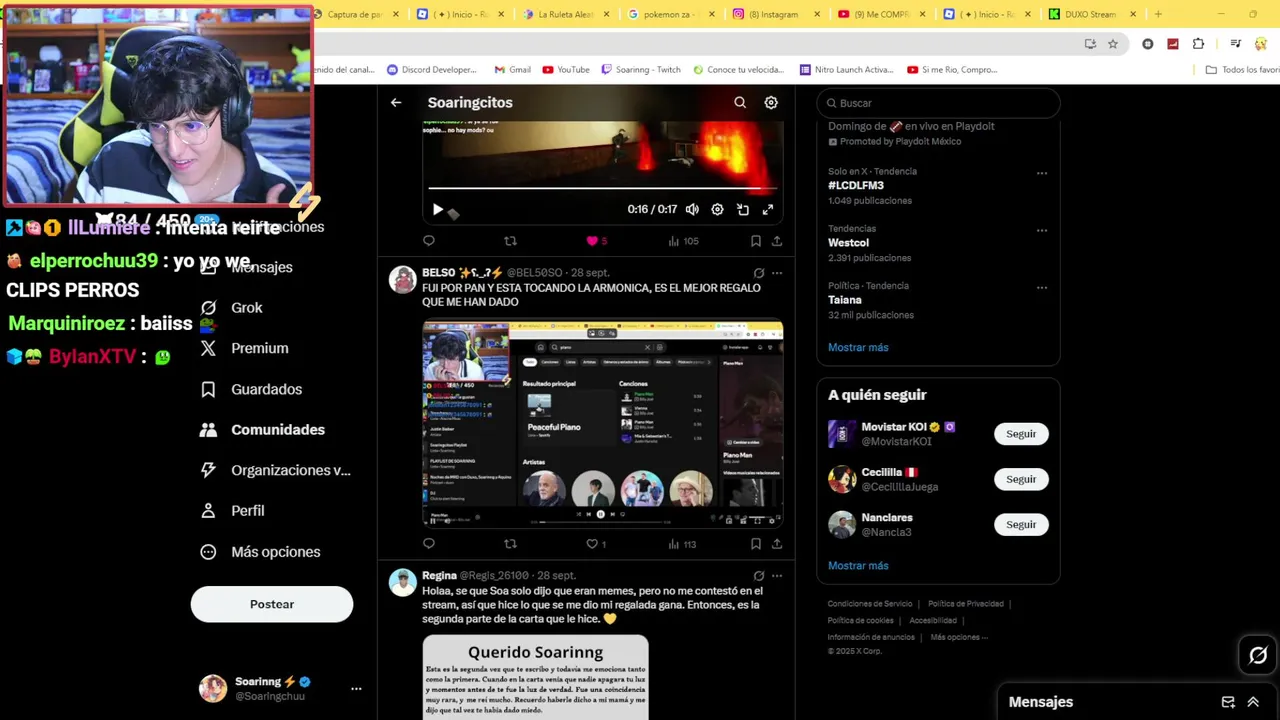Open Premium in the sidebar
The image size is (1280, 720).
(x=244, y=348)
